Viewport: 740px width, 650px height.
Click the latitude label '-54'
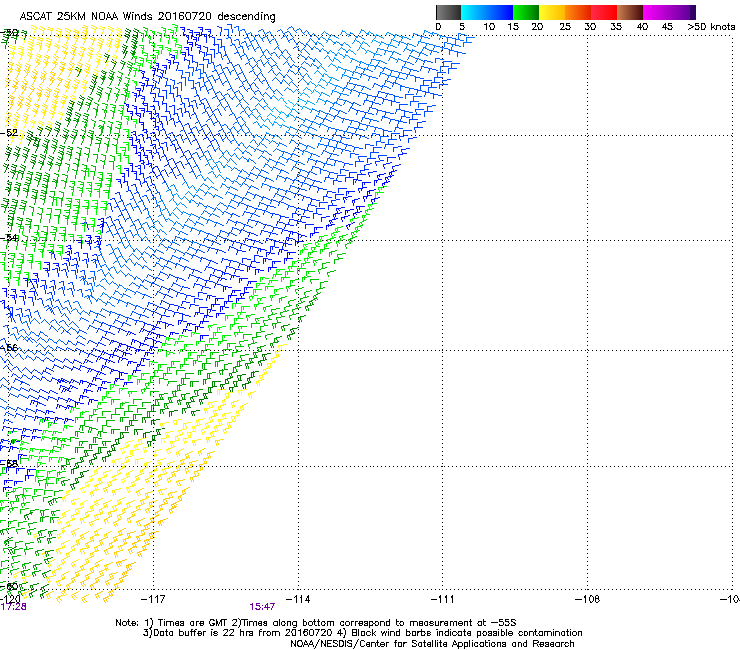coord(9,237)
